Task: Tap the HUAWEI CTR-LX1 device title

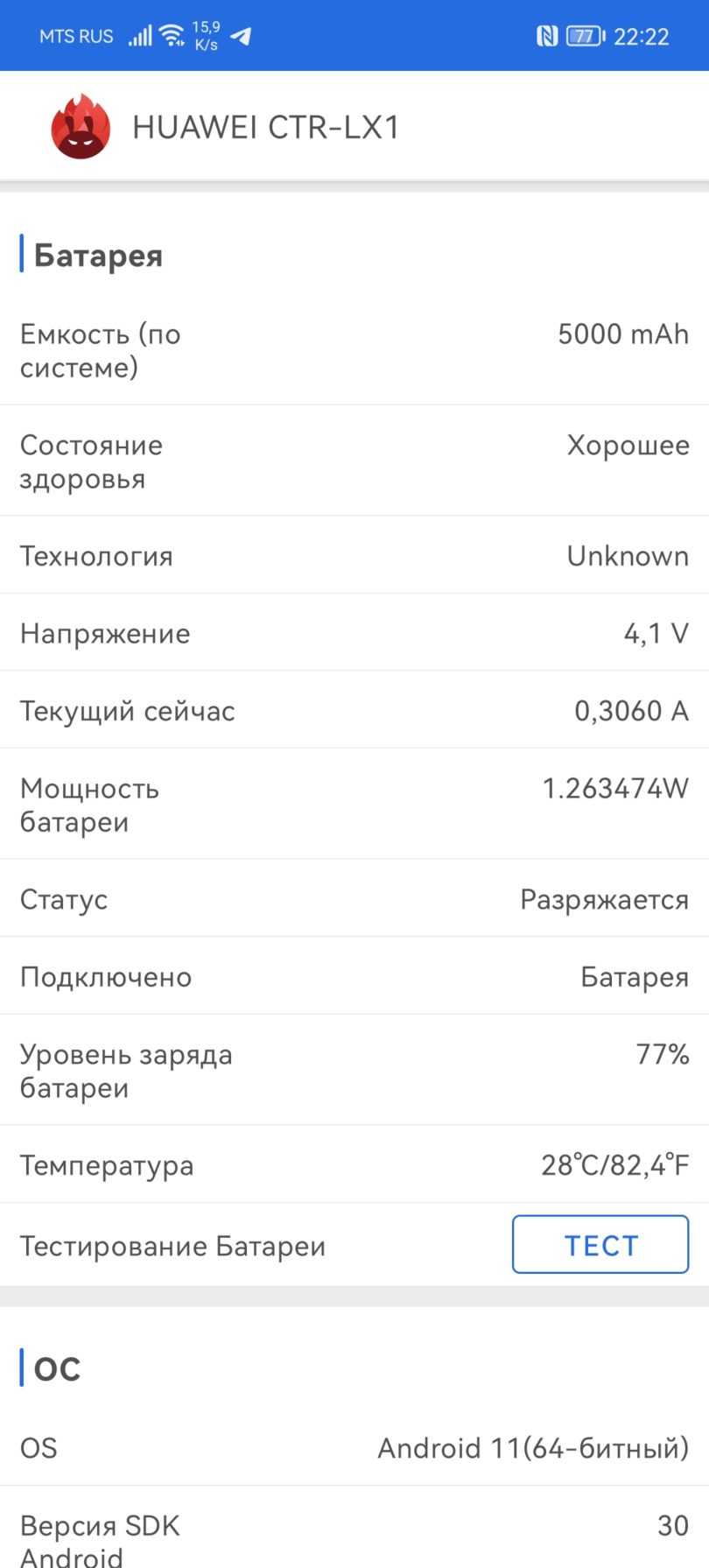Action: 266,128
